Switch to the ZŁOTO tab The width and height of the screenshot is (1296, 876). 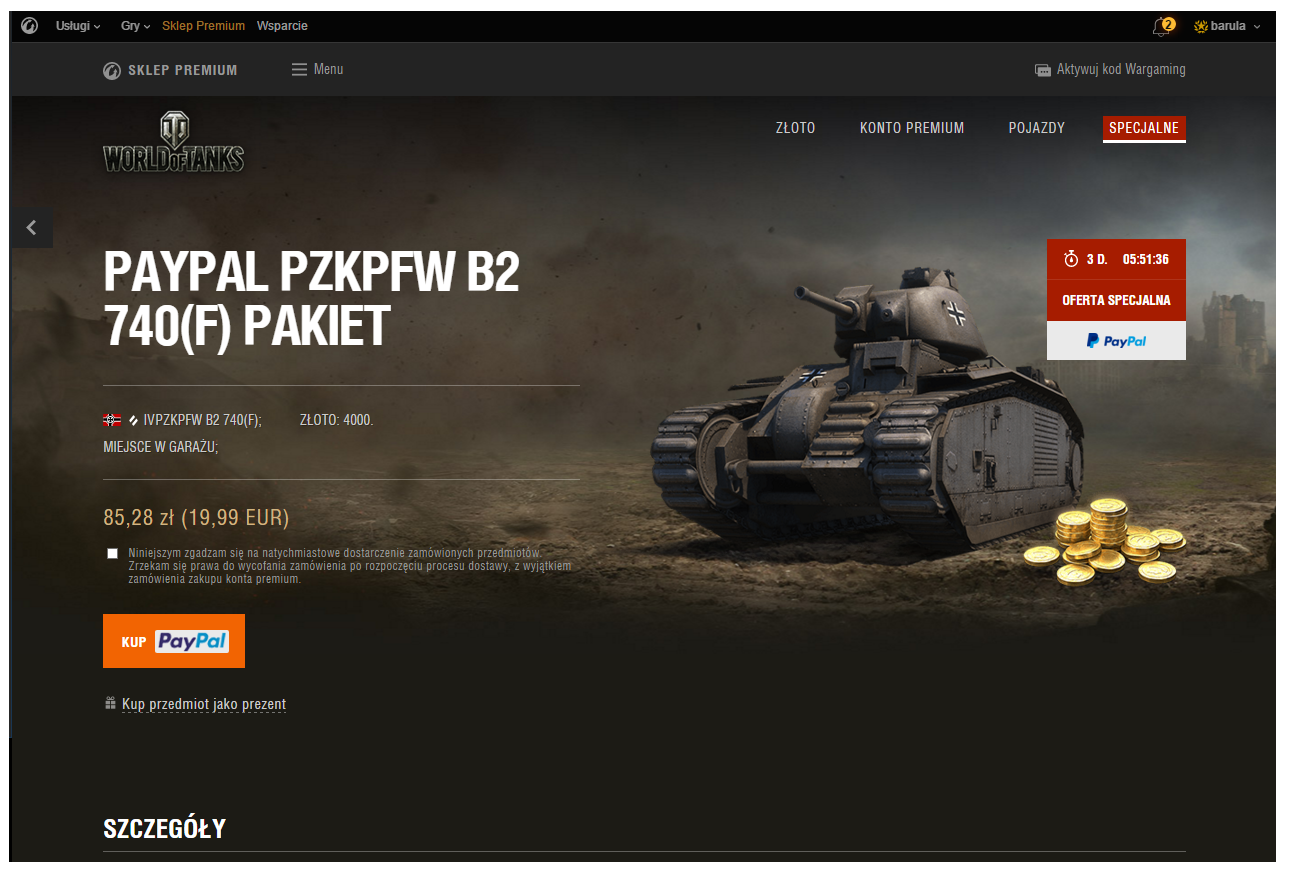[796, 128]
